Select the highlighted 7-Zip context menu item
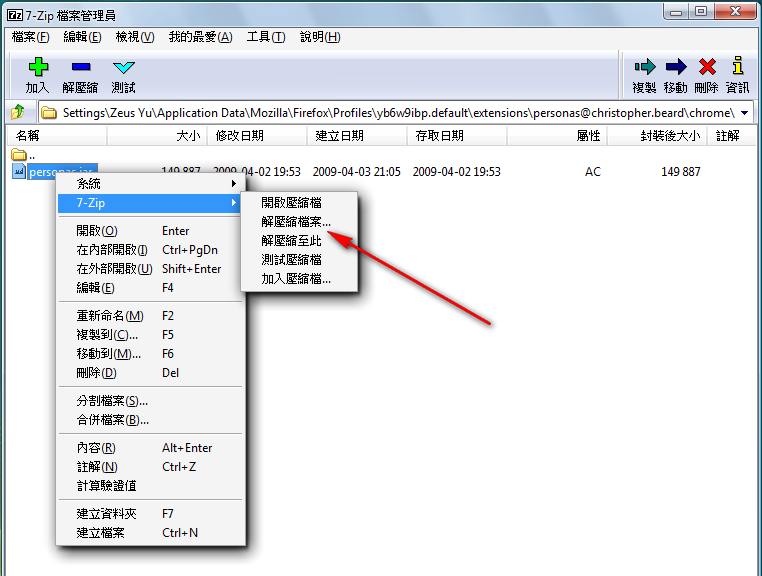762x576 pixels. (x=150, y=203)
